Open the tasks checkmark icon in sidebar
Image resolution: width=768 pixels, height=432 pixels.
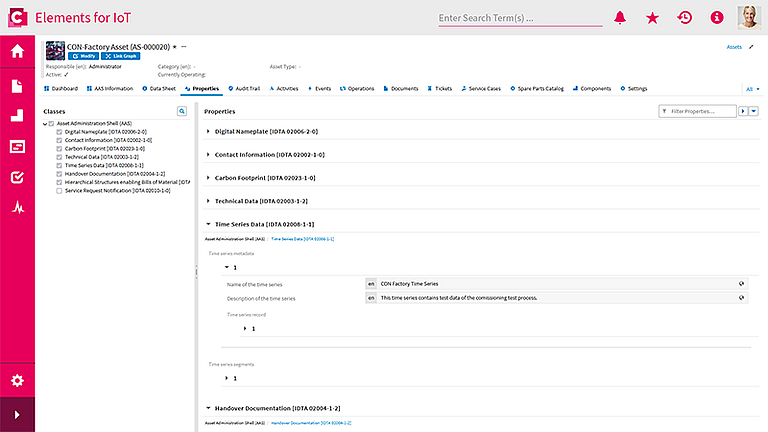[17, 177]
